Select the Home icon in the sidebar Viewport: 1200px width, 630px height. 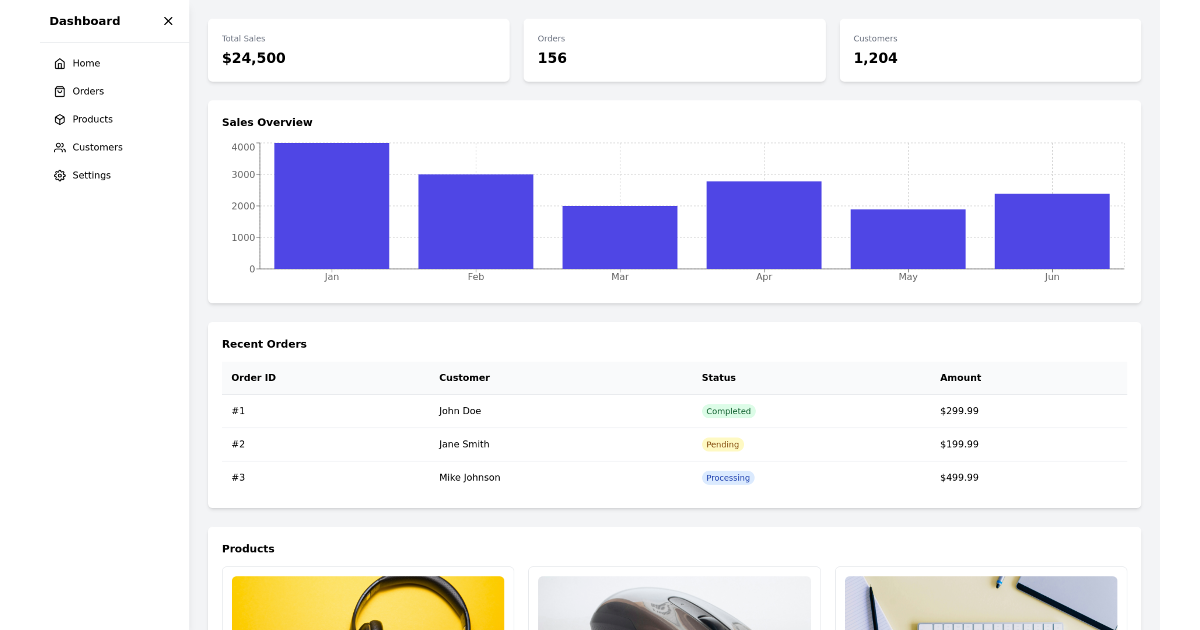(61, 63)
